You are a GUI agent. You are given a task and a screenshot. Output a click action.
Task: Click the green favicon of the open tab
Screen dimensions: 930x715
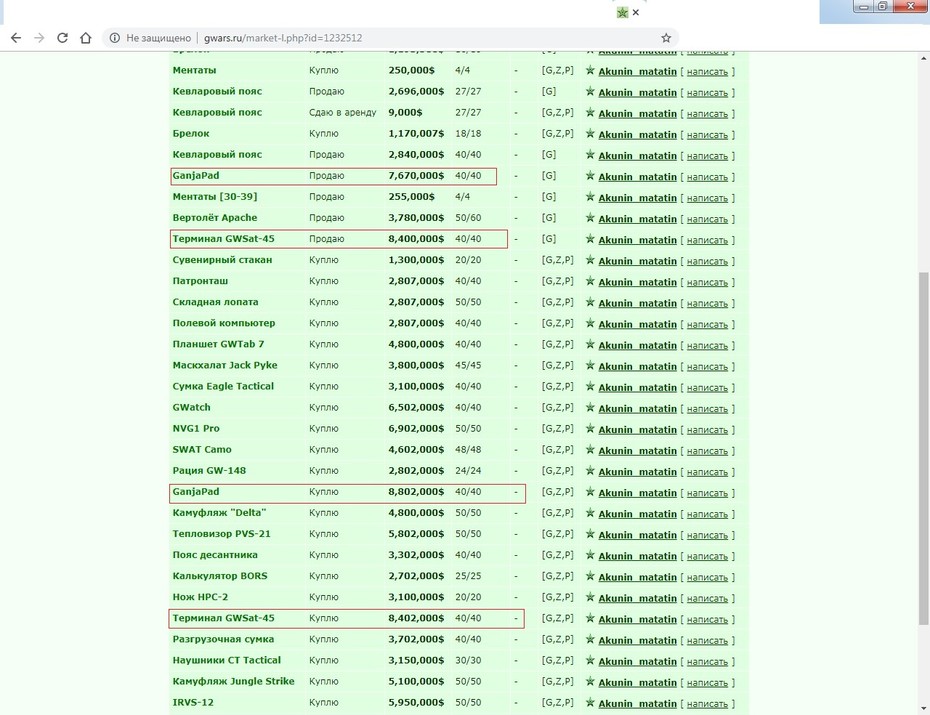pyautogui.click(x=622, y=12)
